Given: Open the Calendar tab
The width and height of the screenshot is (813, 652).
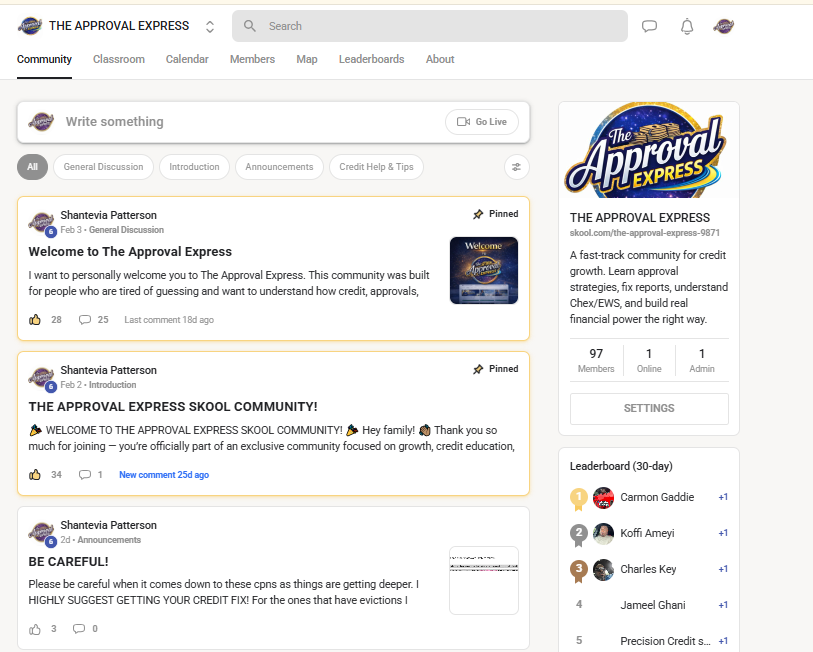Looking at the screenshot, I should [187, 59].
